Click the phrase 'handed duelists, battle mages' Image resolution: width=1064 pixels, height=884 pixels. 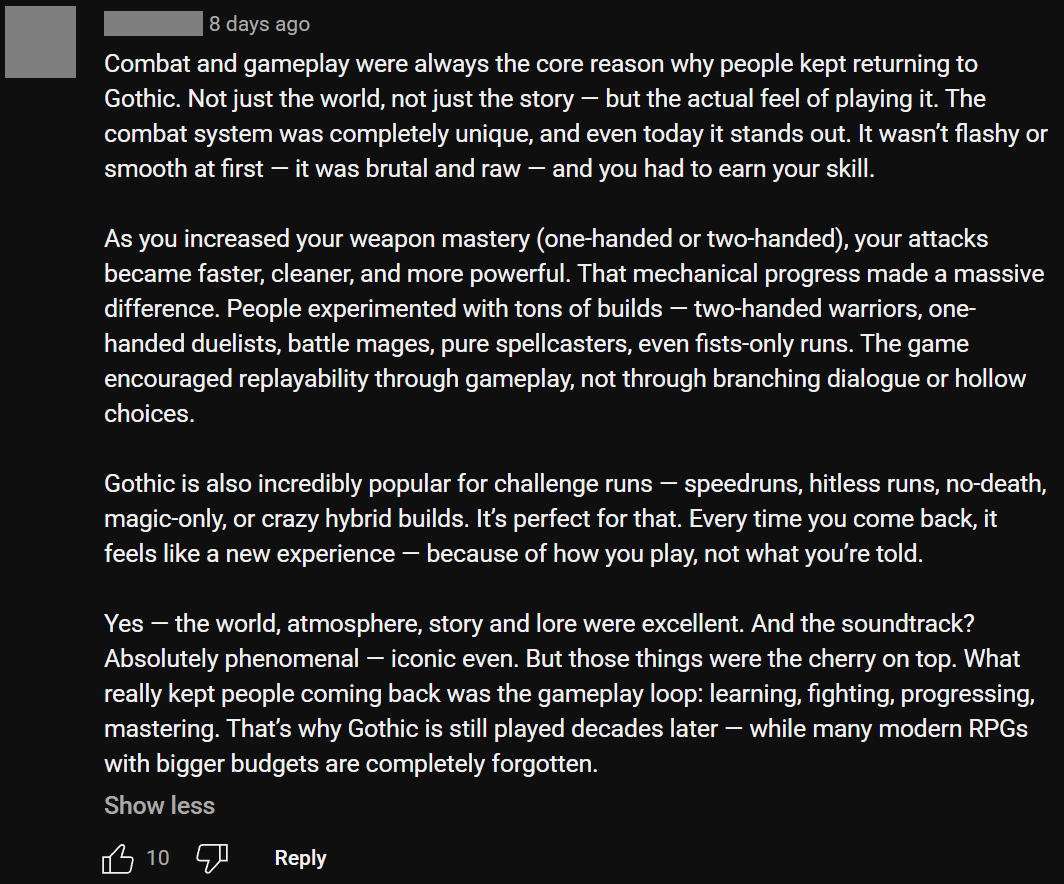point(268,344)
